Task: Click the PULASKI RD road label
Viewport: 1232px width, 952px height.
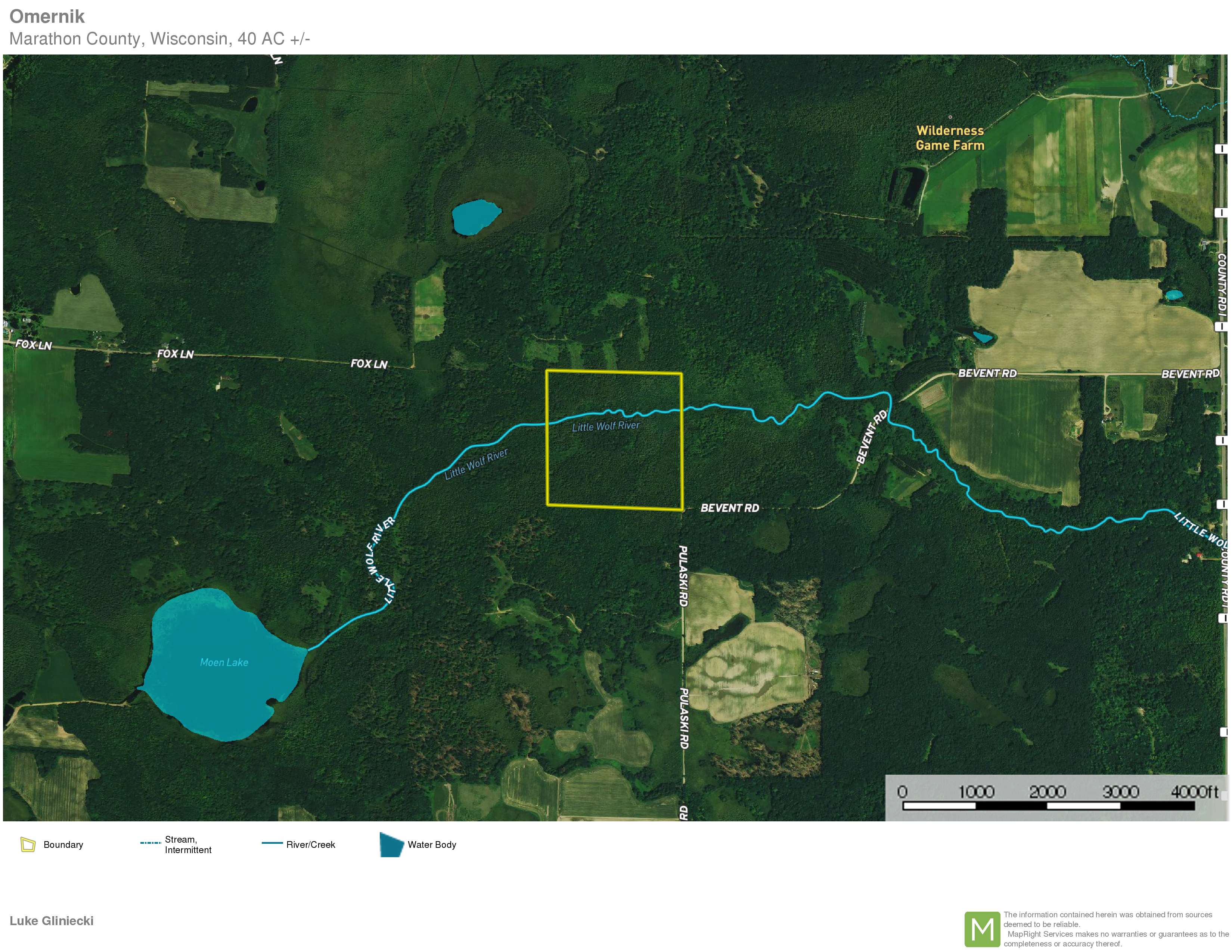Action: tap(683, 576)
